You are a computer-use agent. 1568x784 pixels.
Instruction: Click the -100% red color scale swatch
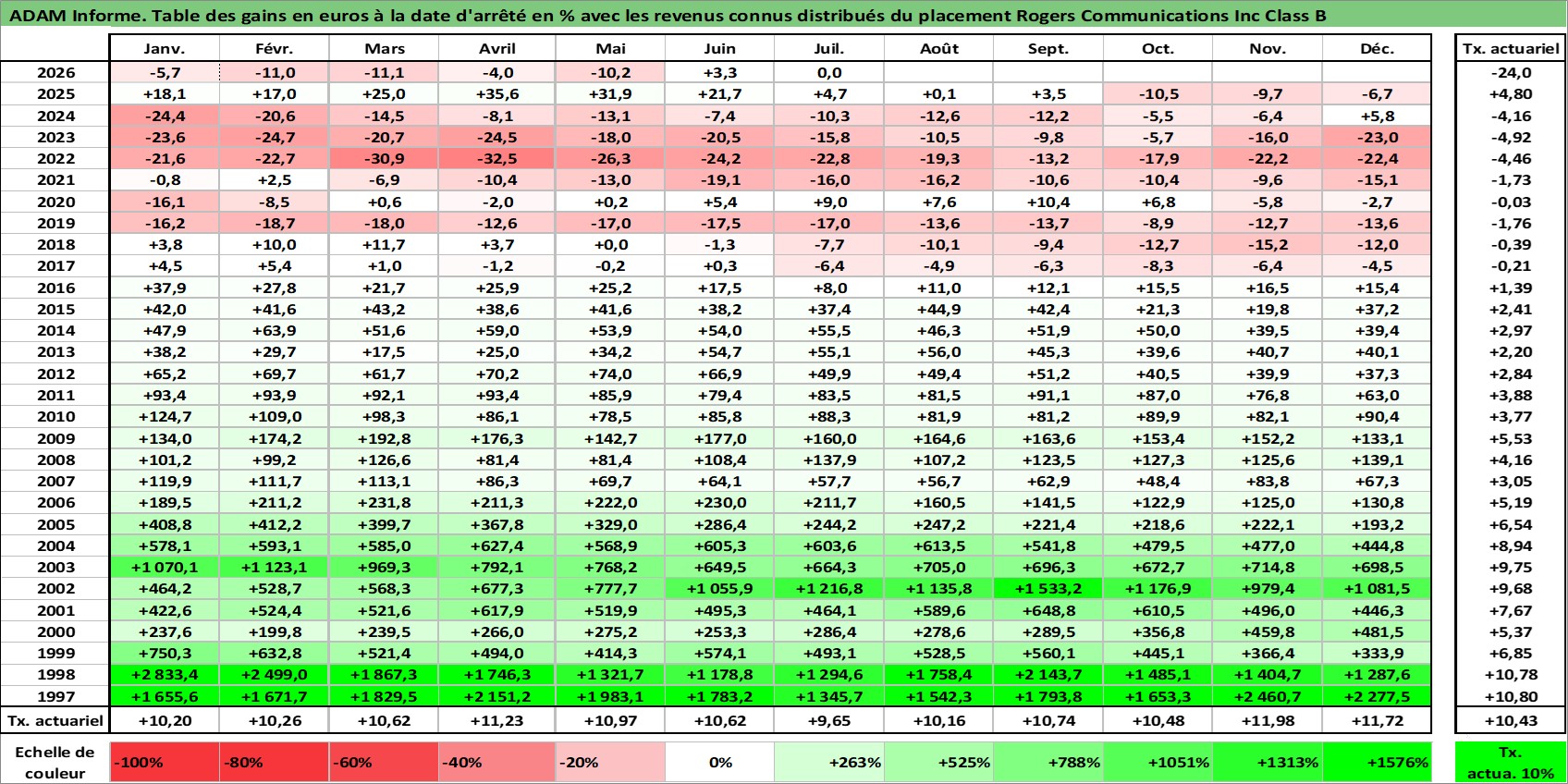[x=165, y=763]
